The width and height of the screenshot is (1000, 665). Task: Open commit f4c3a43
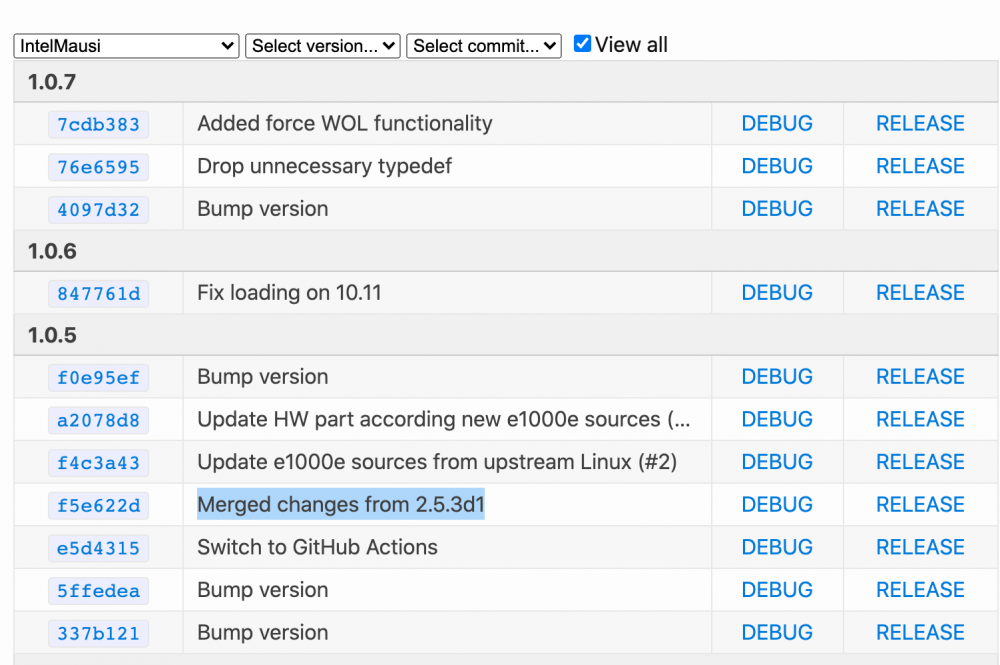click(98, 463)
